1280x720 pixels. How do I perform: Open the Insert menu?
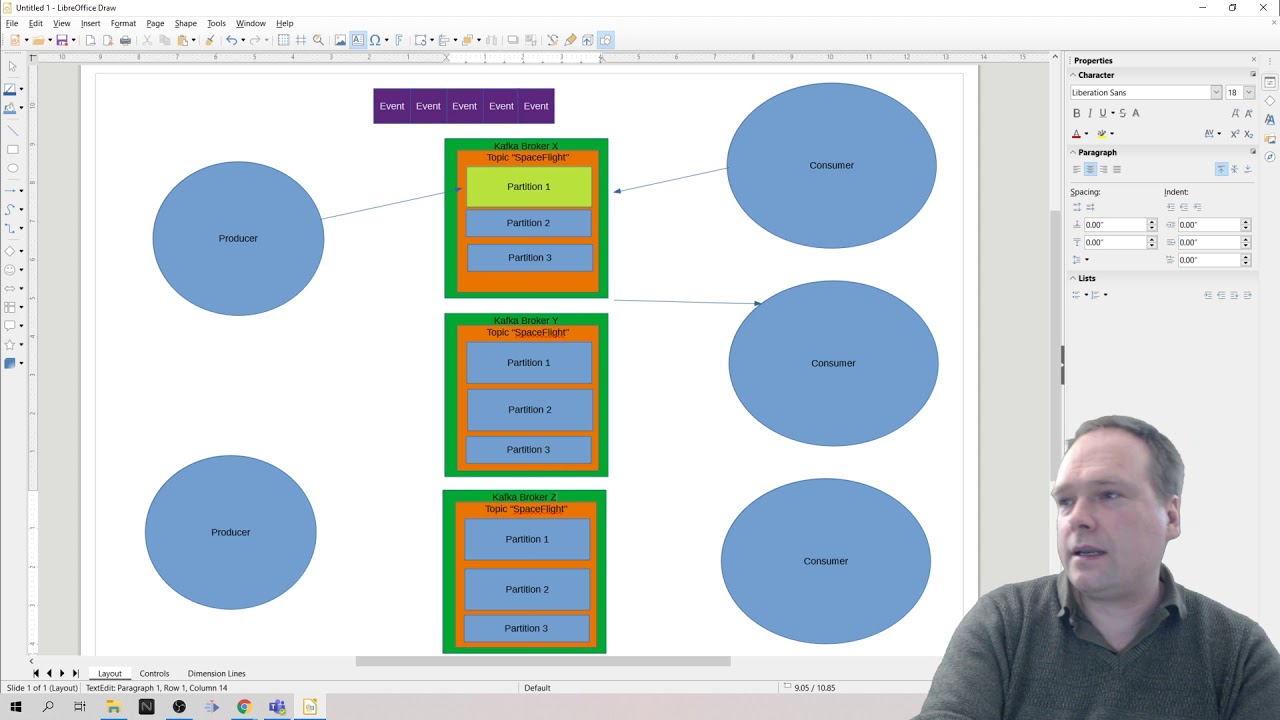point(90,23)
